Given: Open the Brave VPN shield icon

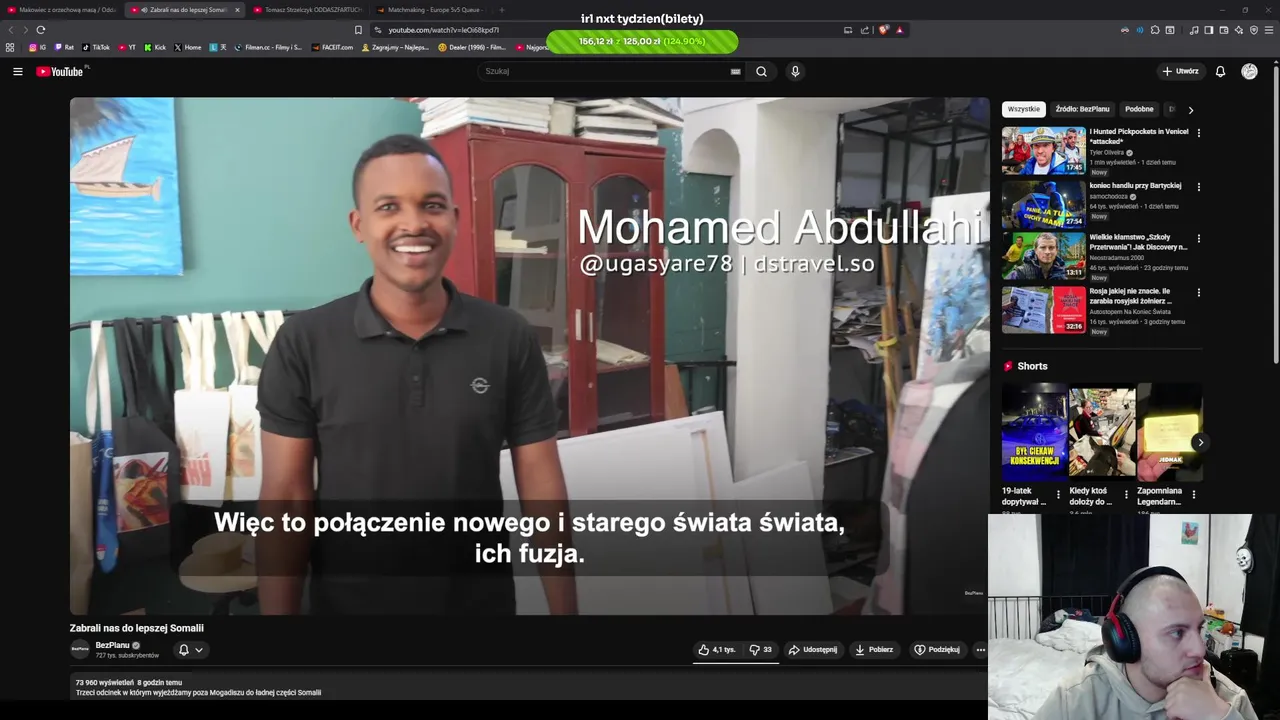Looking at the screenshot, I should [1254, 30].
